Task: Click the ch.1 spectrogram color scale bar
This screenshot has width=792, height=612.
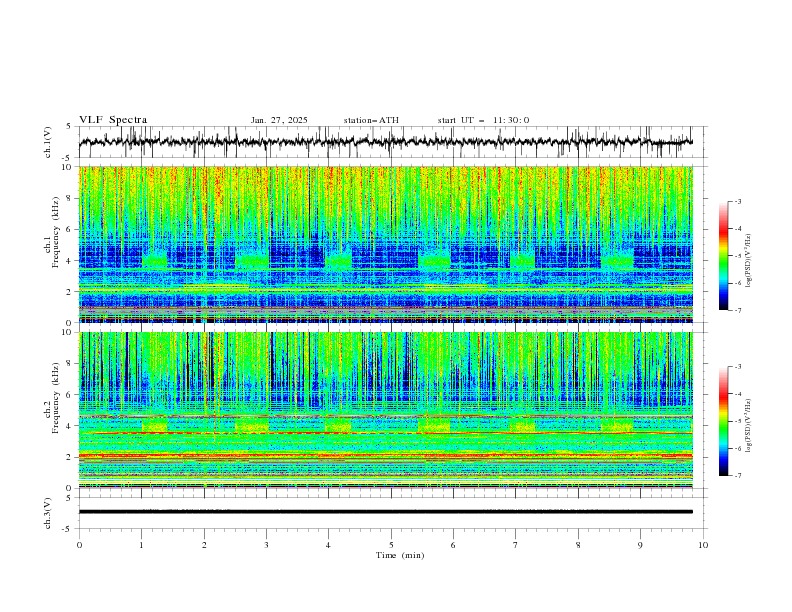Action: pos(723,256)
